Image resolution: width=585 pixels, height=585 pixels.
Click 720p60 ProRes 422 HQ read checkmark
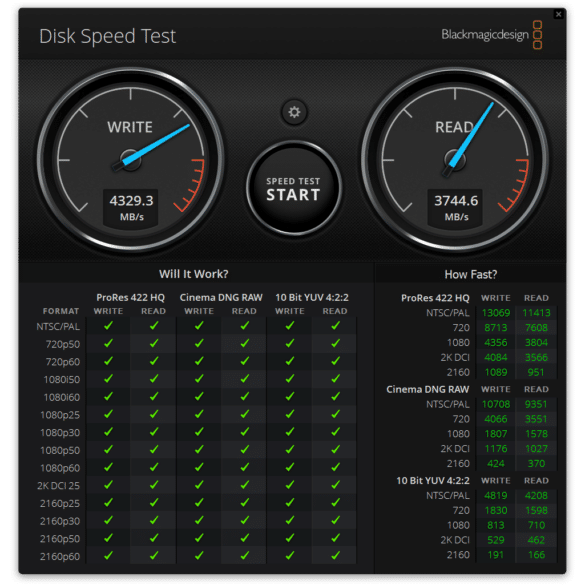(x=154, y=361)
